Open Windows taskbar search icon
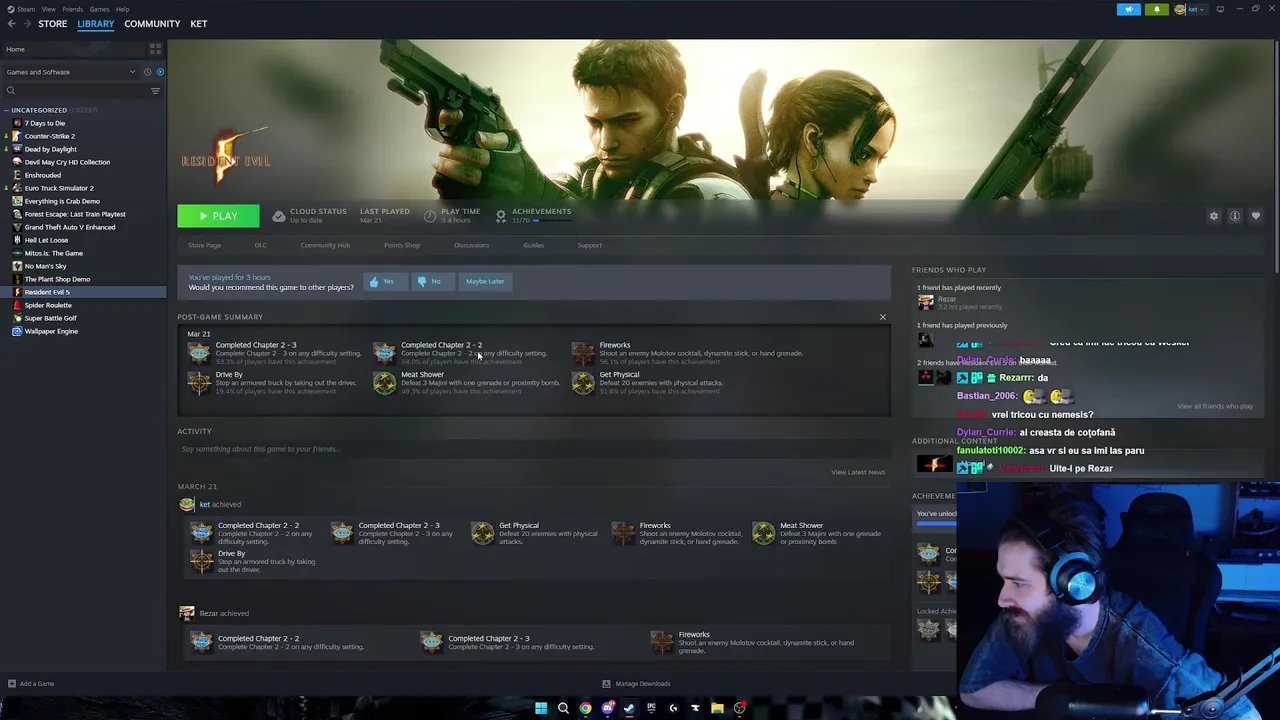The width and height of the screenshot is (1280, 720). 563,708
